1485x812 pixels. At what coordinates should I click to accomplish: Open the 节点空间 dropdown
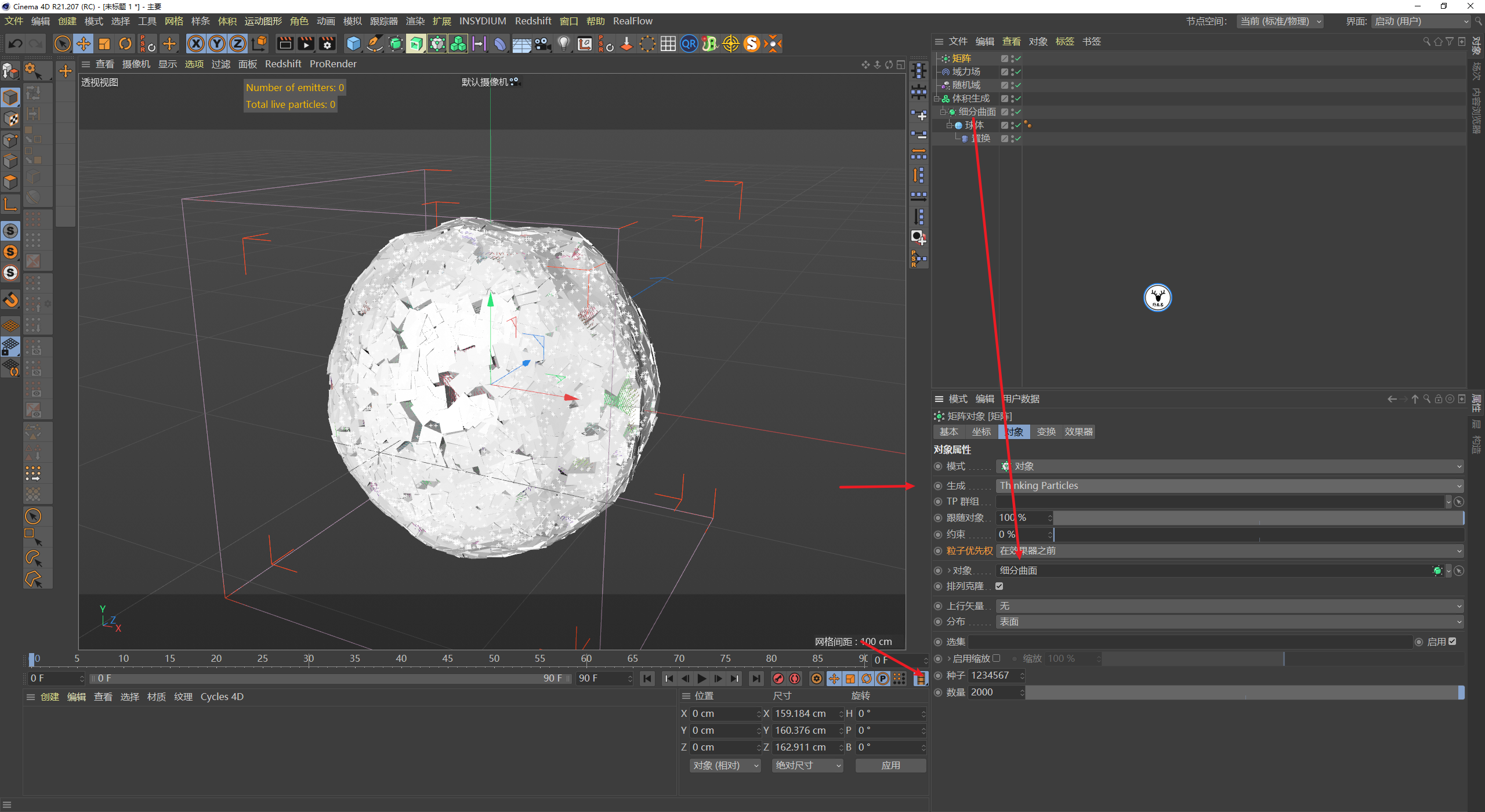tap(1280, 21)
